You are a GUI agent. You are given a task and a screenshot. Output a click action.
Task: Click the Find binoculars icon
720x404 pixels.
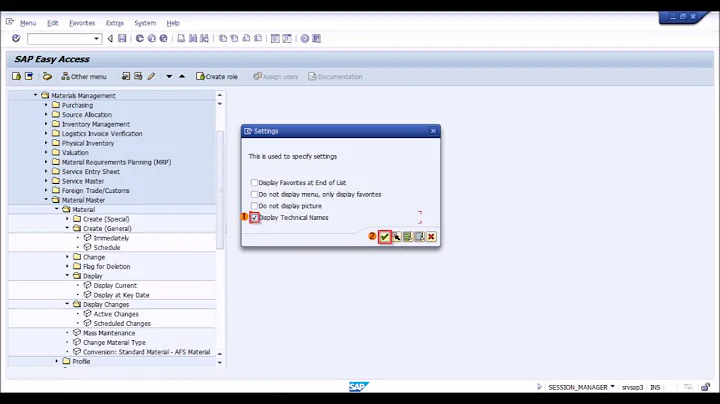click(x=193, y=39)
